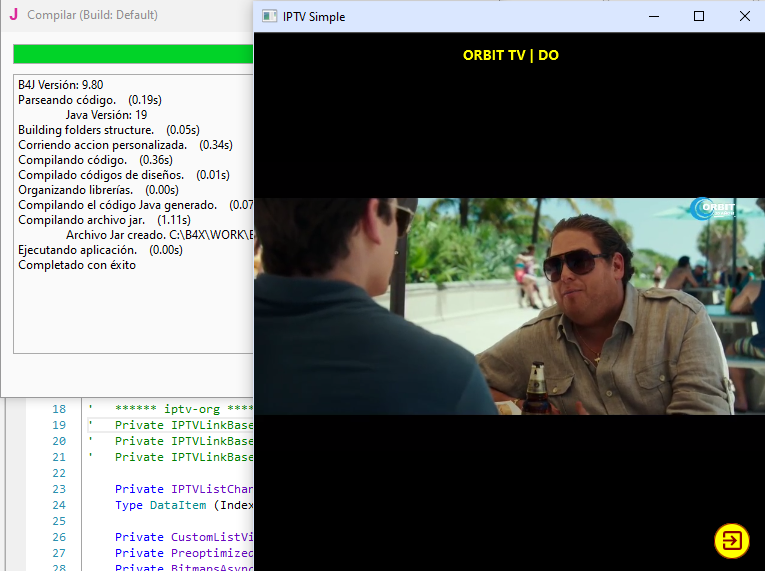
Task: Click line number 18 in code editor
Action: click(x=59, y=409)
